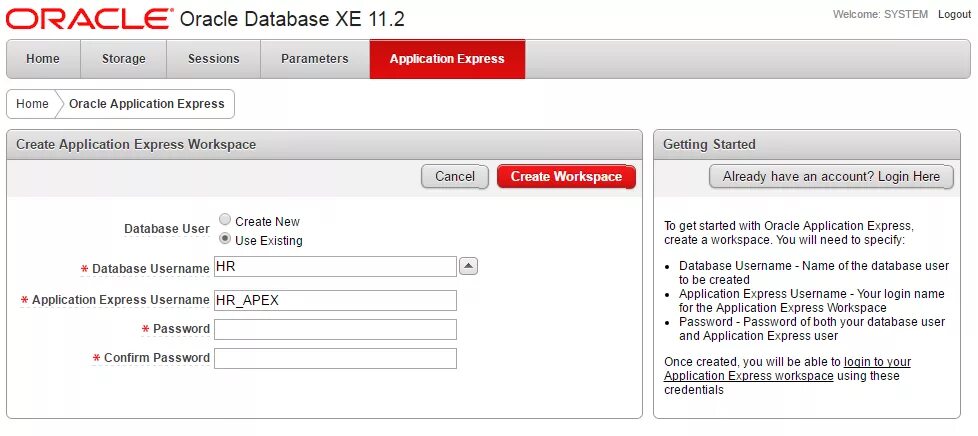This screenshot has width=978, height=436.
Task: Follow the login to your Application Express workspace link
Action: (x=787, y=369)
